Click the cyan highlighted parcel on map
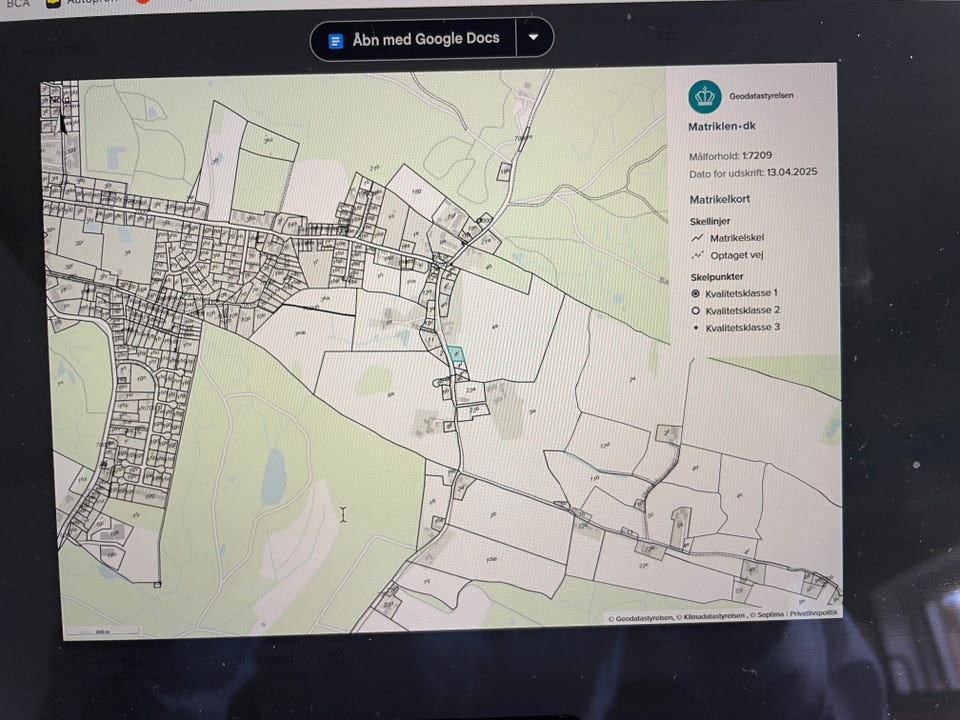This screenshot has height=720, width=960. coord(456,353)
